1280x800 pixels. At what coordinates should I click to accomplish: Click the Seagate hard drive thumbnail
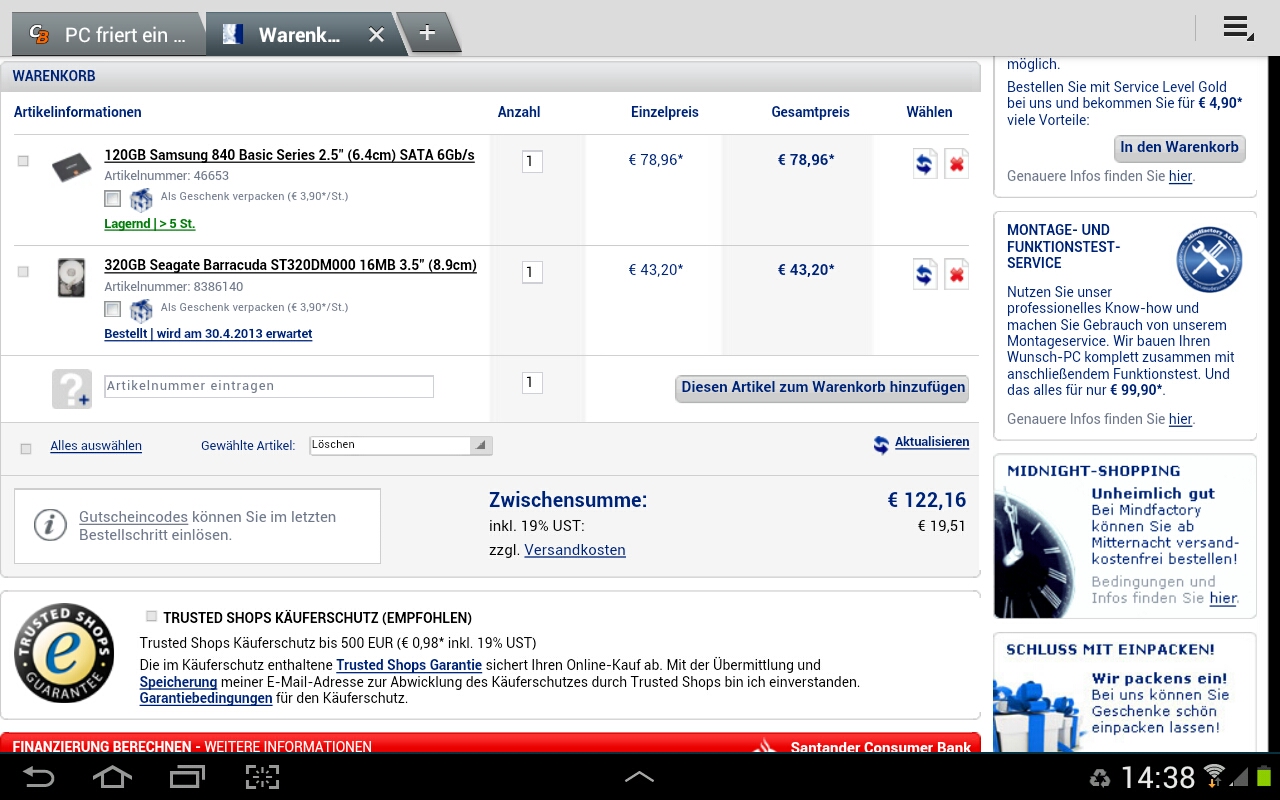click(x=71, y=277)
